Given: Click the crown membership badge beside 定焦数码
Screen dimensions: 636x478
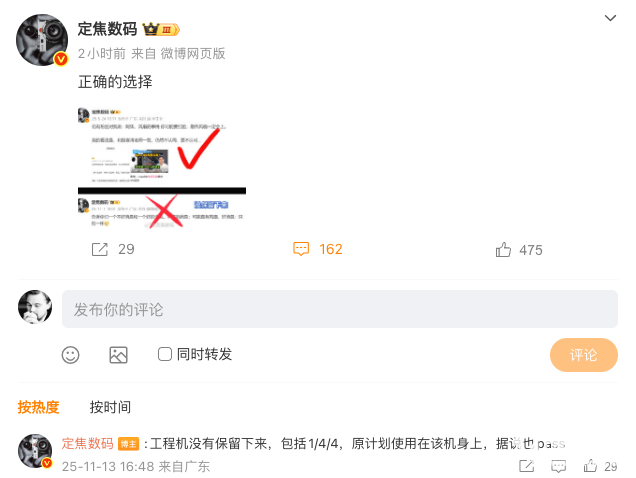Looking at the screenshot, I should [x=161, y=29].
